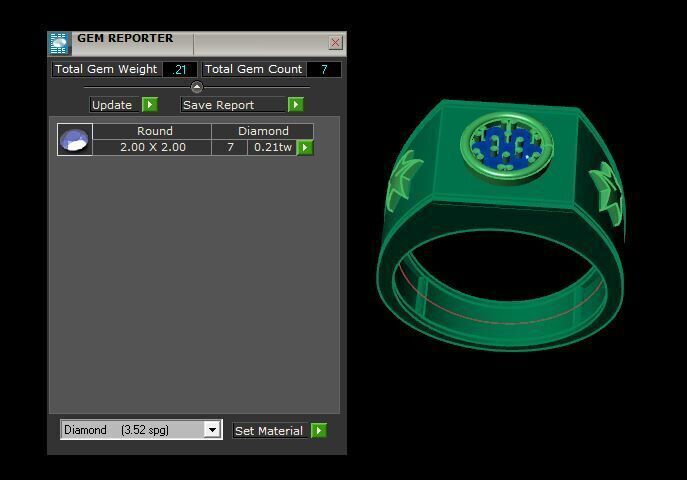Click the Gem Reporter panel icon
Viewport: 687px width, 480px height.
click(x=59, y=43)
